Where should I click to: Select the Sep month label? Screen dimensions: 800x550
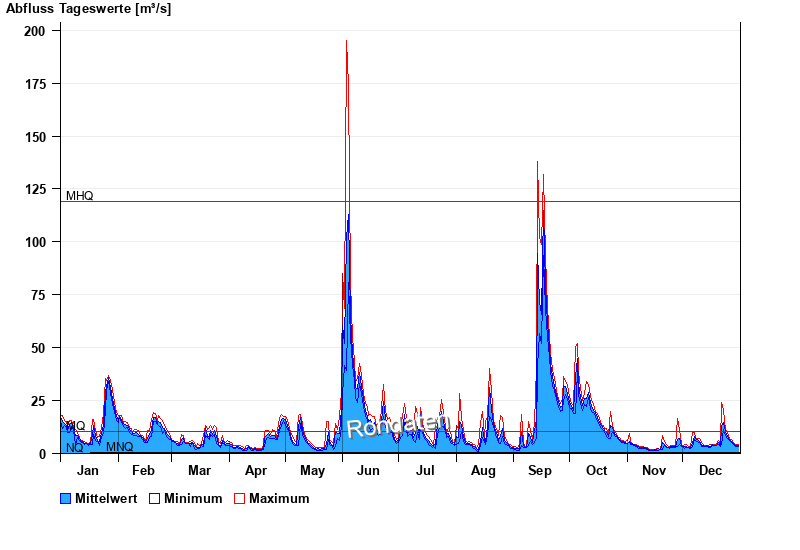540,471
